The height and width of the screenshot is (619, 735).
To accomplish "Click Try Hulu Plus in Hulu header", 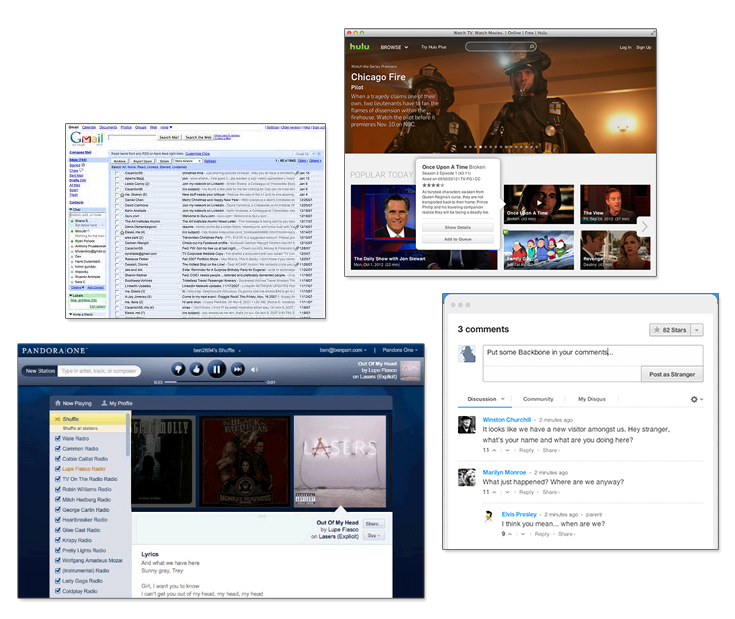I will click(434, 47).
